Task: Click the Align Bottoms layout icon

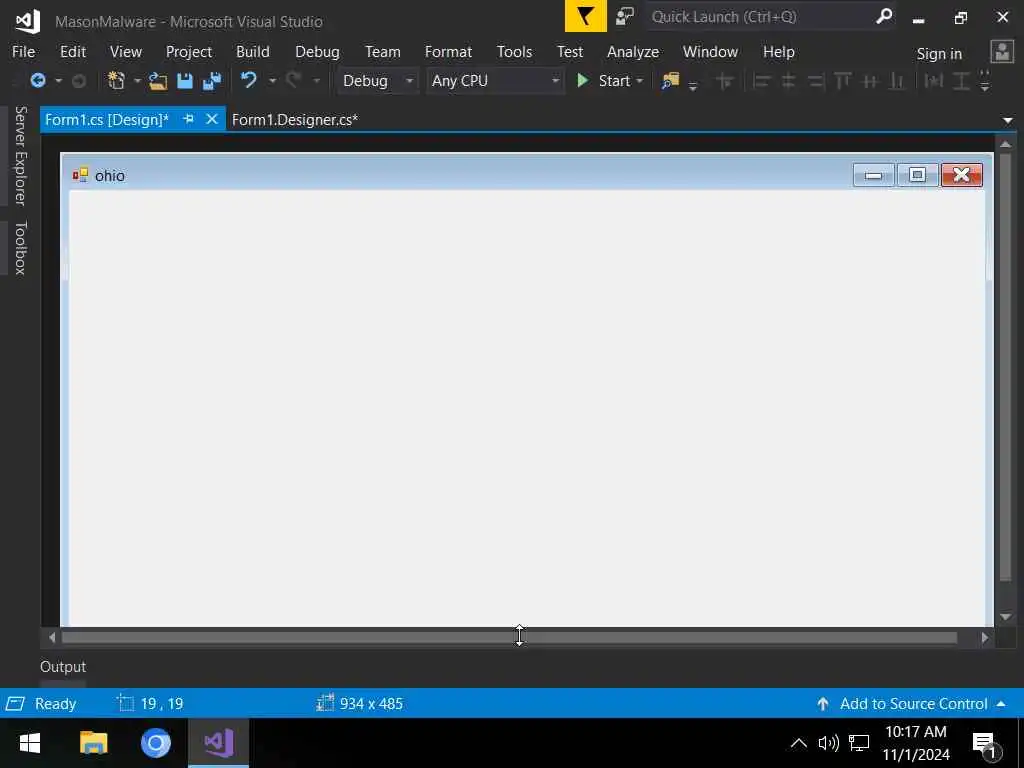Action: pos(897,81)
